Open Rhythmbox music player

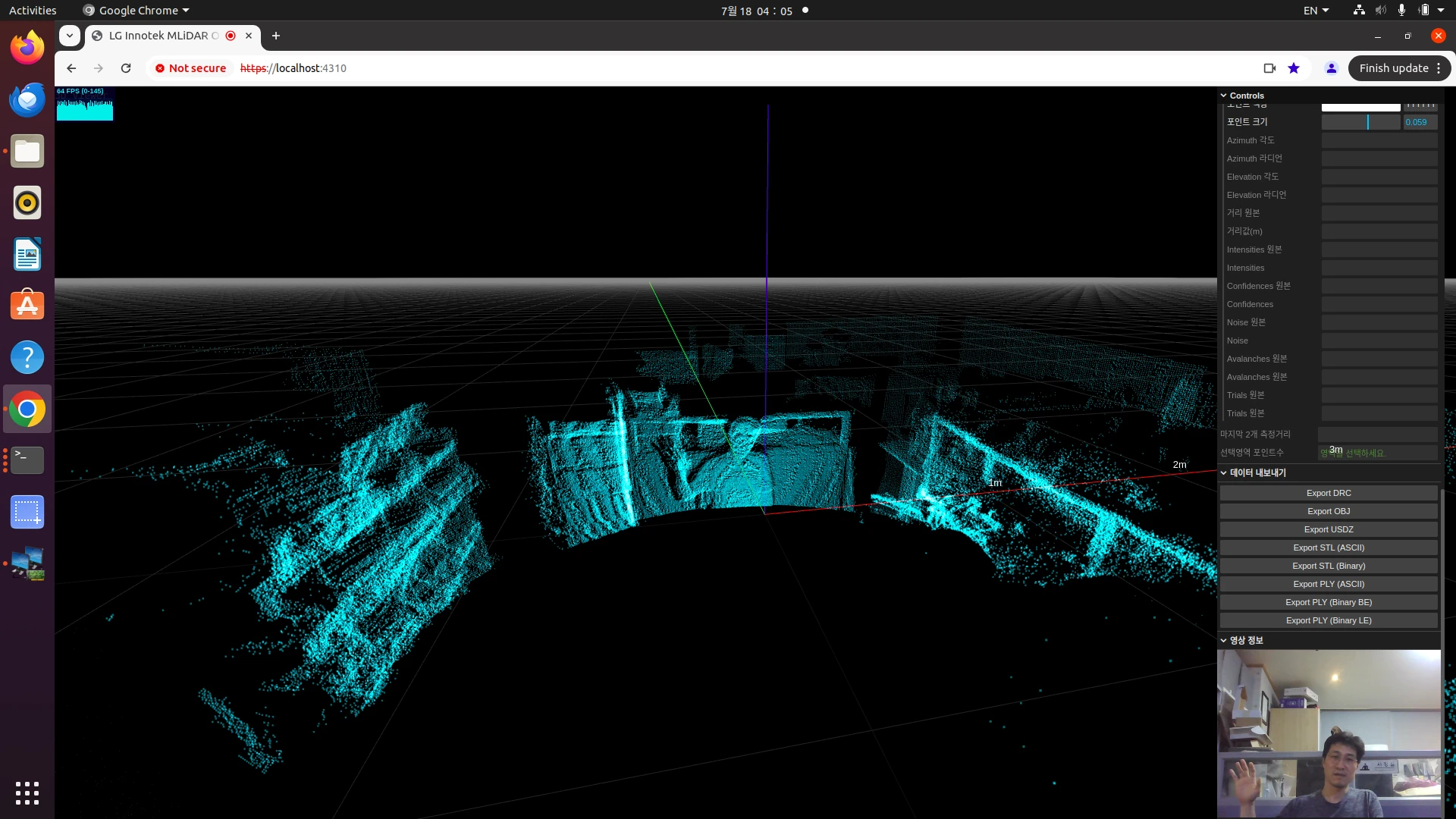[27, 202]
